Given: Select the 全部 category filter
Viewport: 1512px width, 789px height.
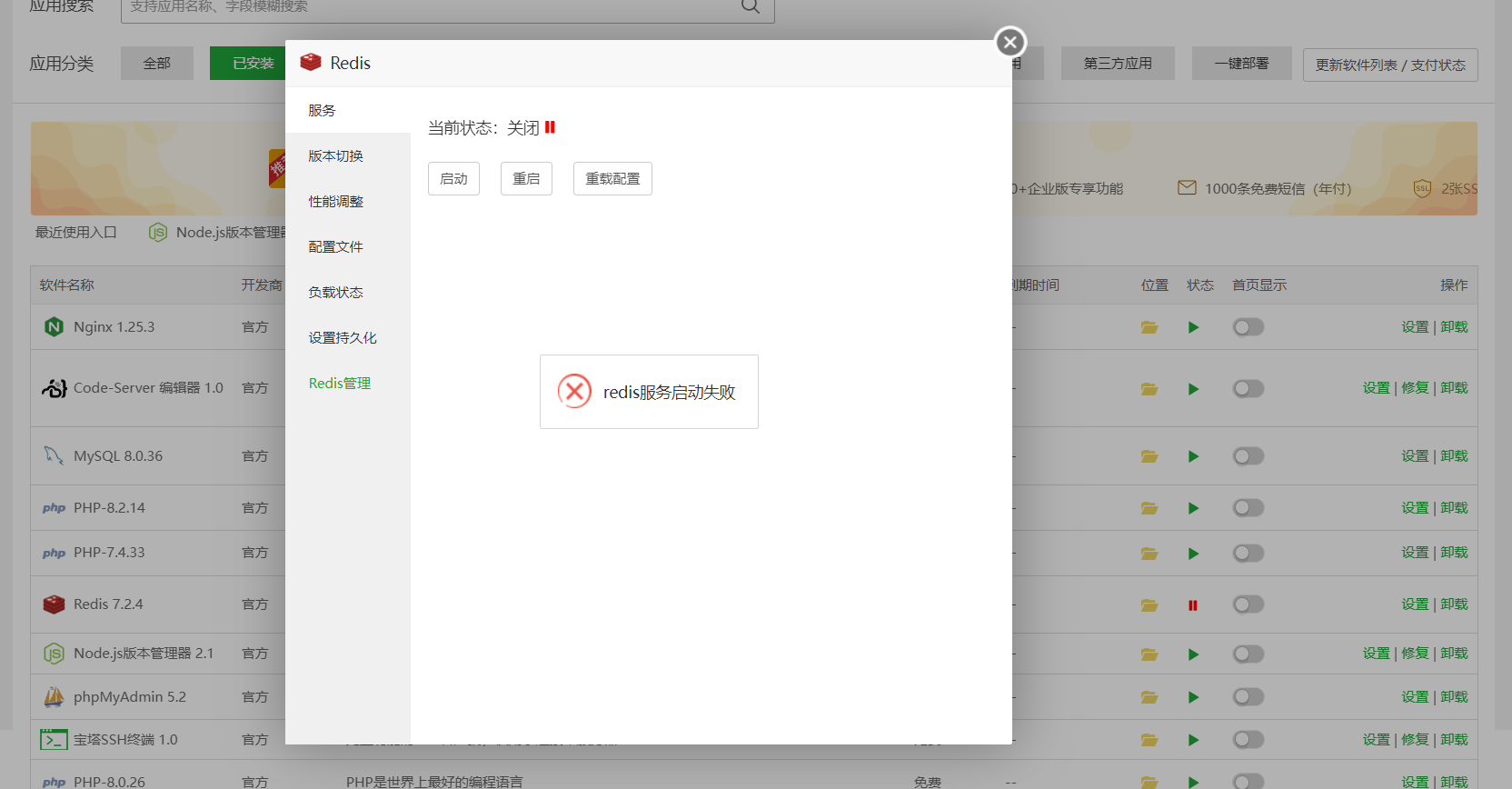Looking at the screenshot, I should pyautogui.click(x=157, y=63).
